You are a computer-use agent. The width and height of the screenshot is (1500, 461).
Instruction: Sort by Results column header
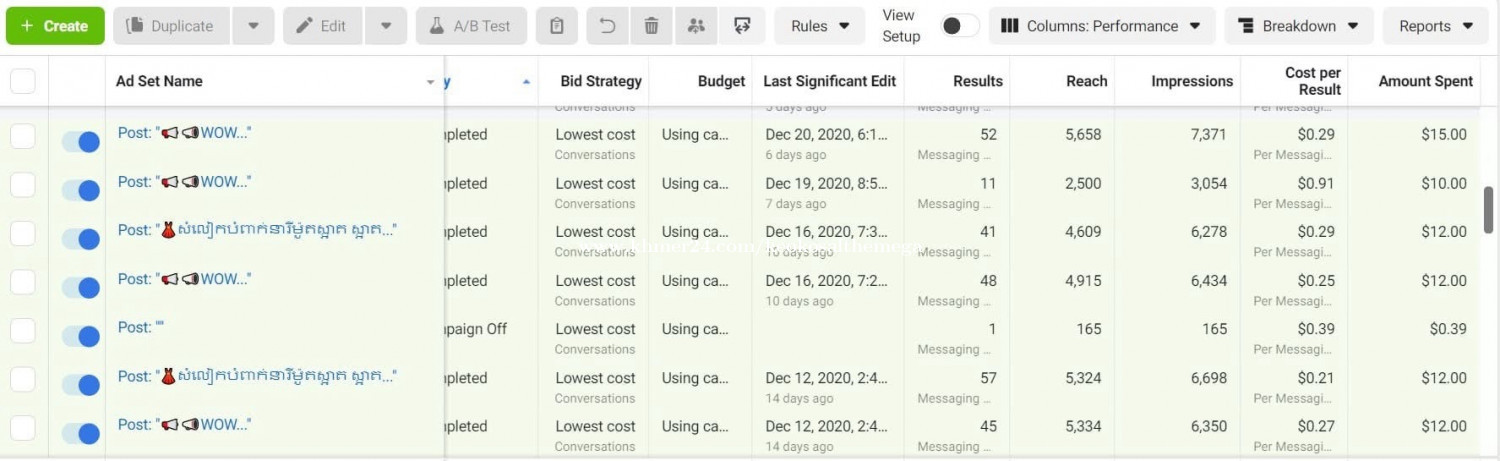pos(977,81)
